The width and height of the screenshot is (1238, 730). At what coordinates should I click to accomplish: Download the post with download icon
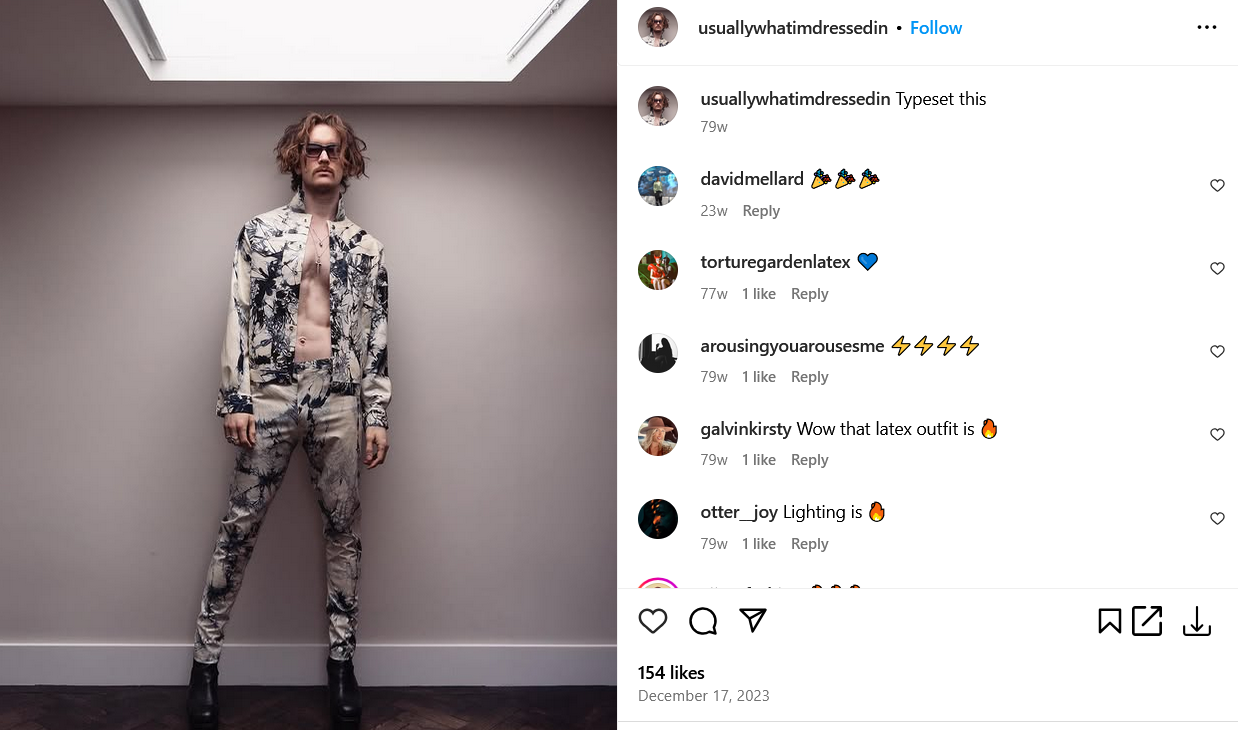coord(1197,621)
